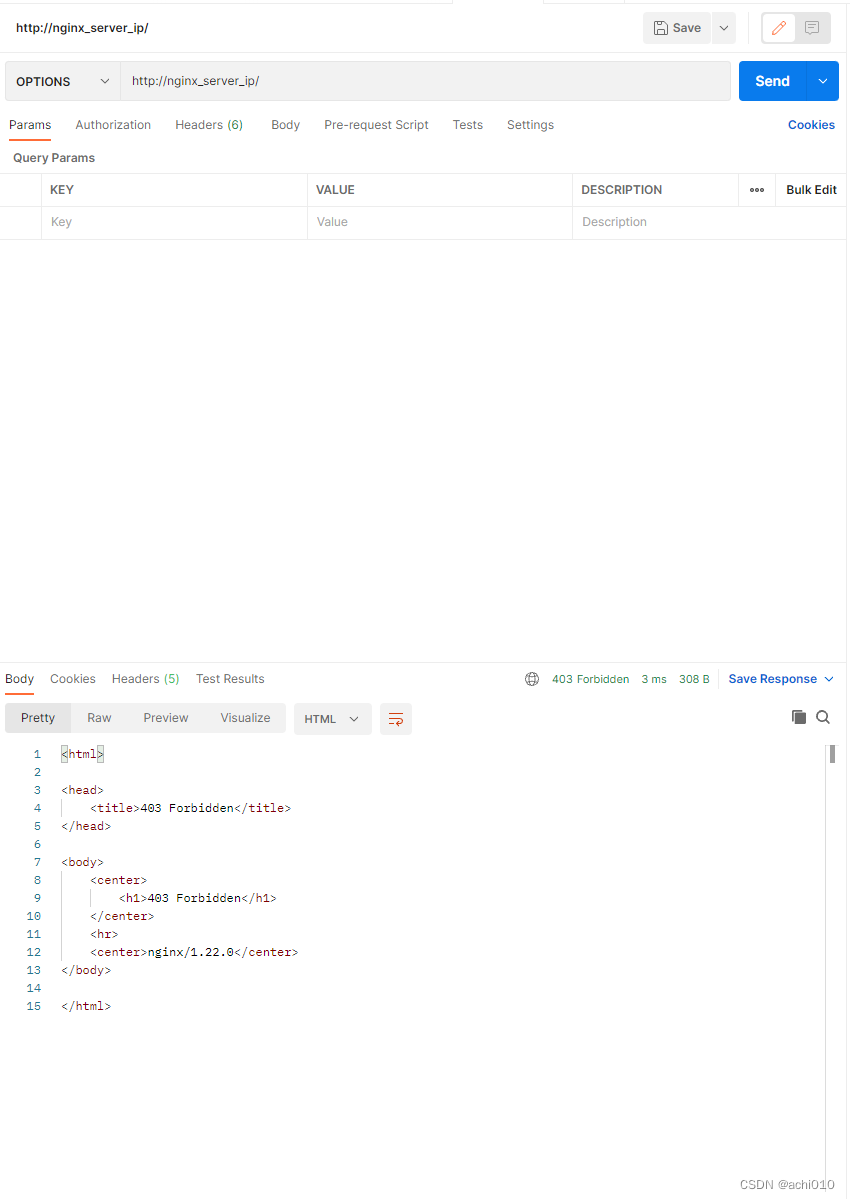850x1199 pixels.
Task: Expand the Save Response dropdown chevron
Action: pyautogui.click(x=829, y=679)
